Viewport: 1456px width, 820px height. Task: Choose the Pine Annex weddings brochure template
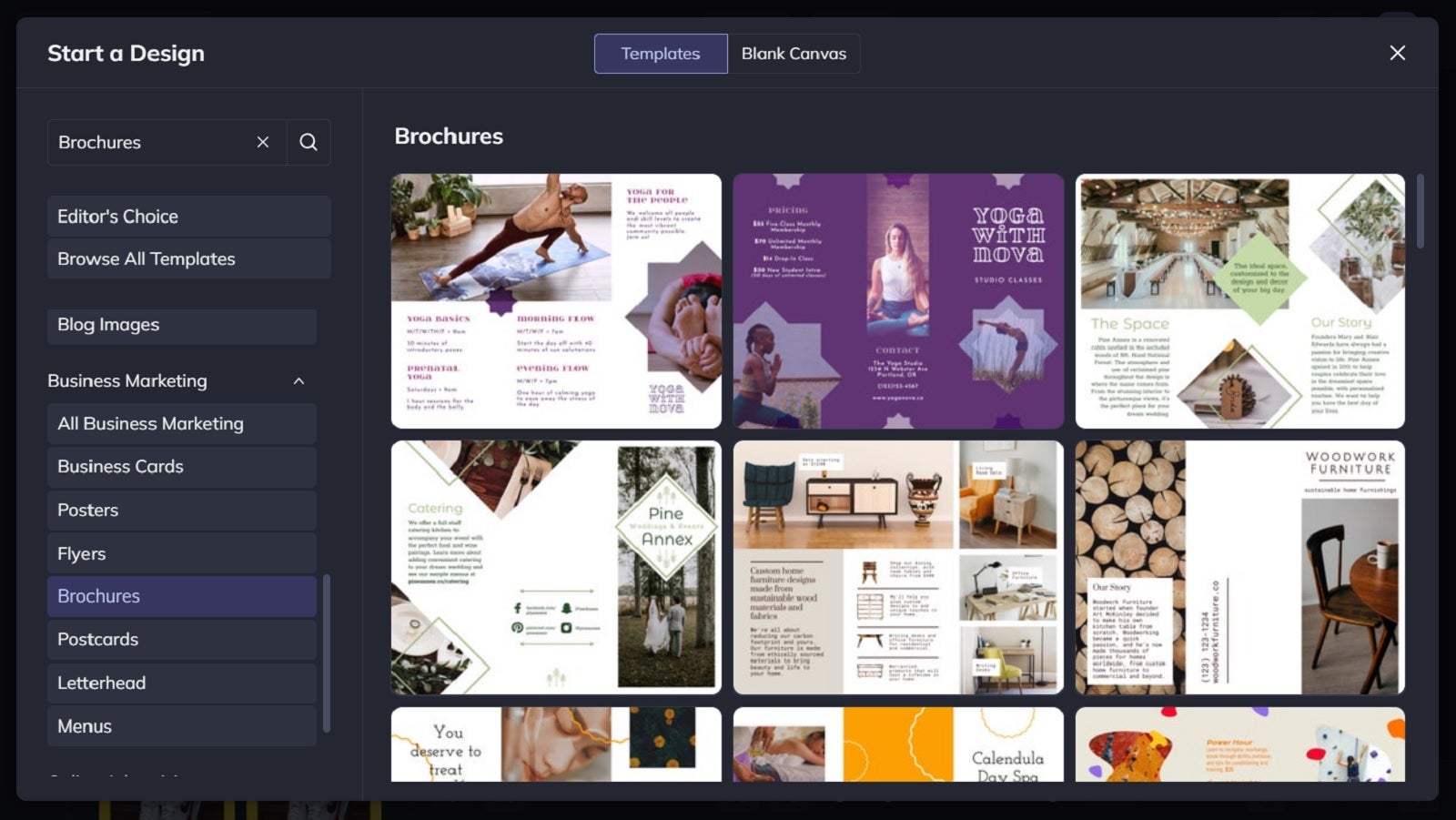[x=556, y=567]
